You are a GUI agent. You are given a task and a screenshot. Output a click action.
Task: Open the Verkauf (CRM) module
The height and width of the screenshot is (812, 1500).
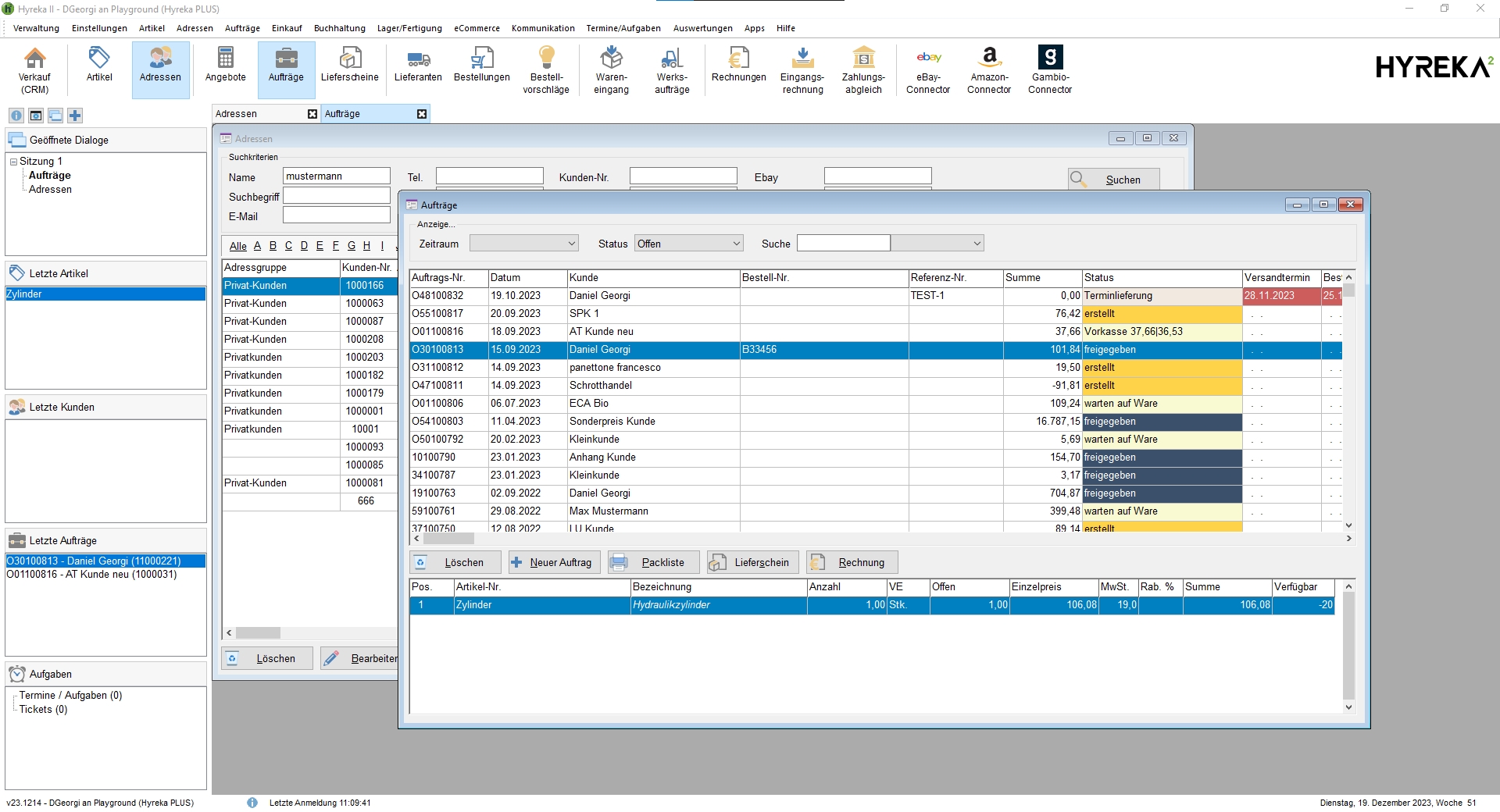click(x=34, y=69)
